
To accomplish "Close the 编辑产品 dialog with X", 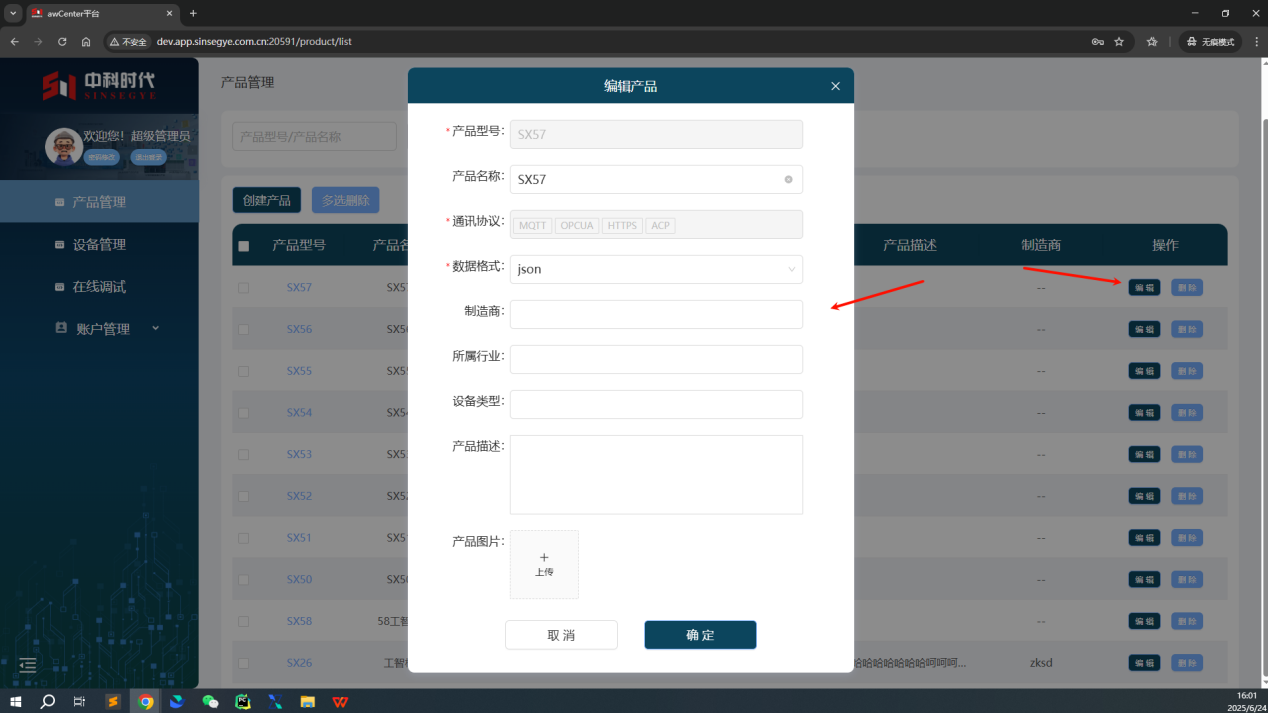I will pos(835,86).
